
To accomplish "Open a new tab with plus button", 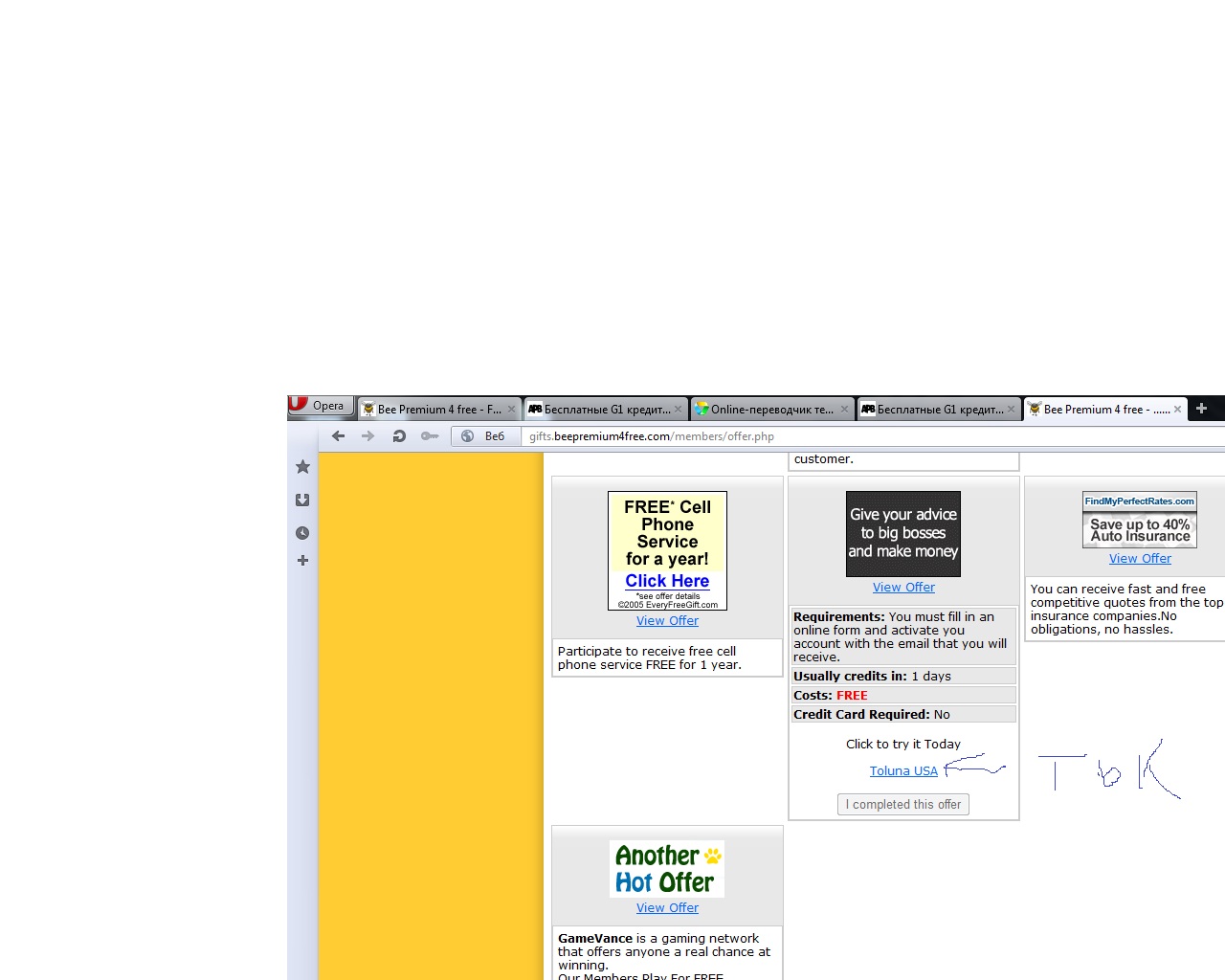I will [x=1202, y=409].
